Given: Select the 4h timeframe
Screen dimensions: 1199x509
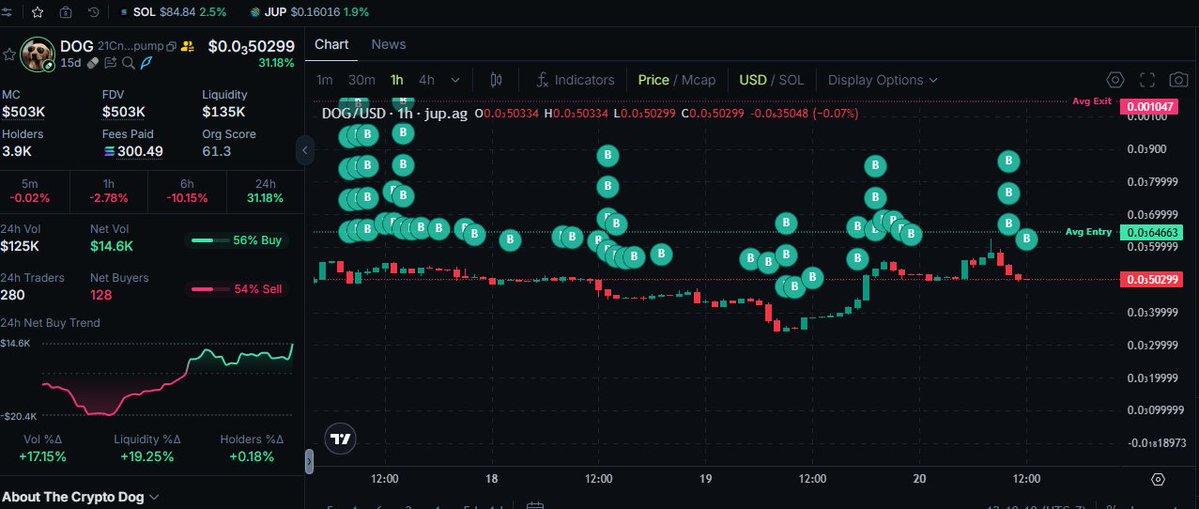Looking at the screenshot, I should pyautogui.click(x=427, y=79).
